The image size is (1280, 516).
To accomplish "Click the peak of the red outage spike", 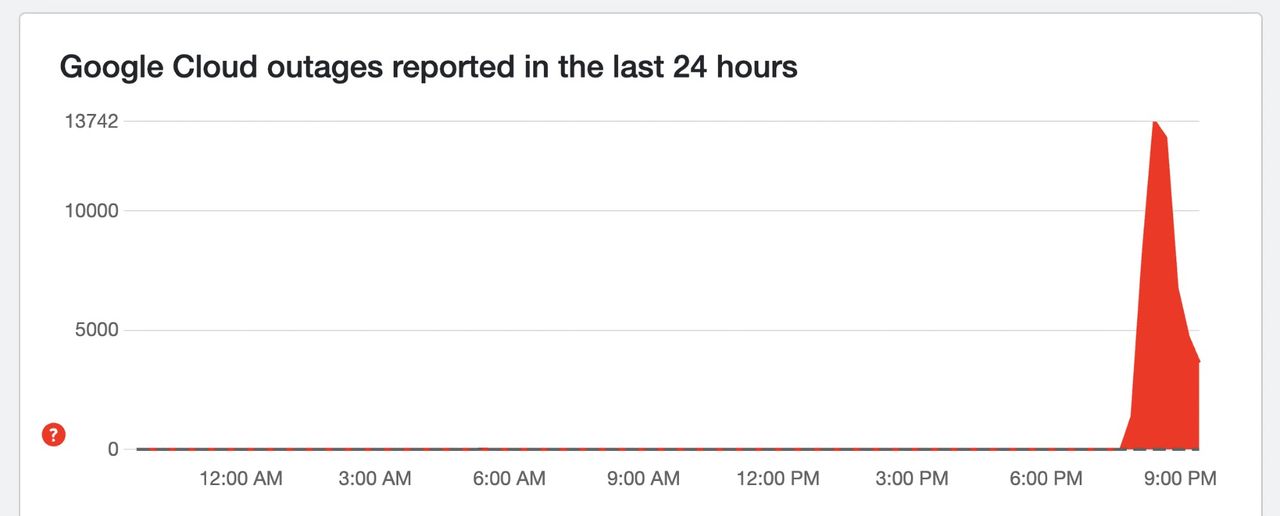I will coord(1155,122).
